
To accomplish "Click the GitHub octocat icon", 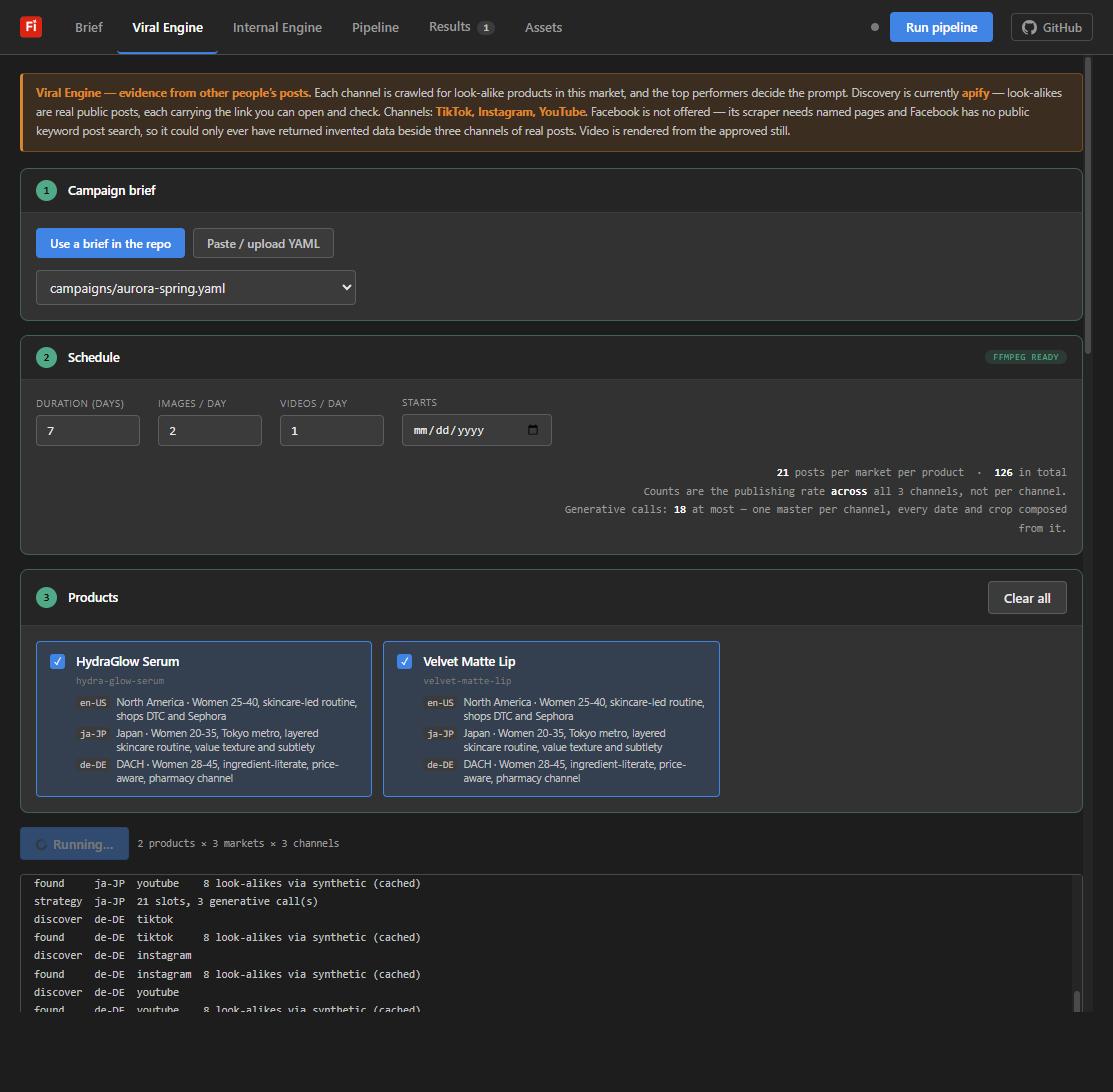I will coord(1029,28).
